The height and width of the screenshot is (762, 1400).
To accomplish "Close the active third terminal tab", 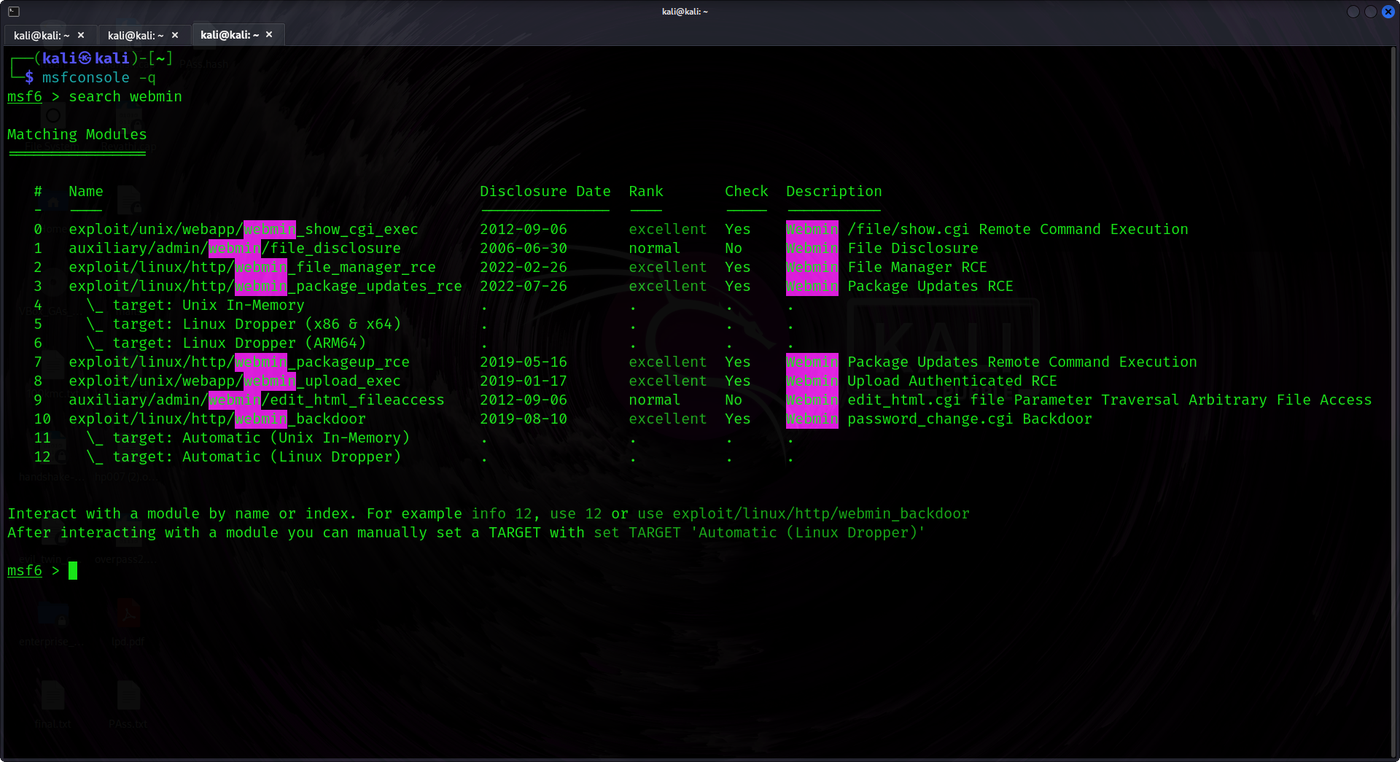I will click(268, 35).
